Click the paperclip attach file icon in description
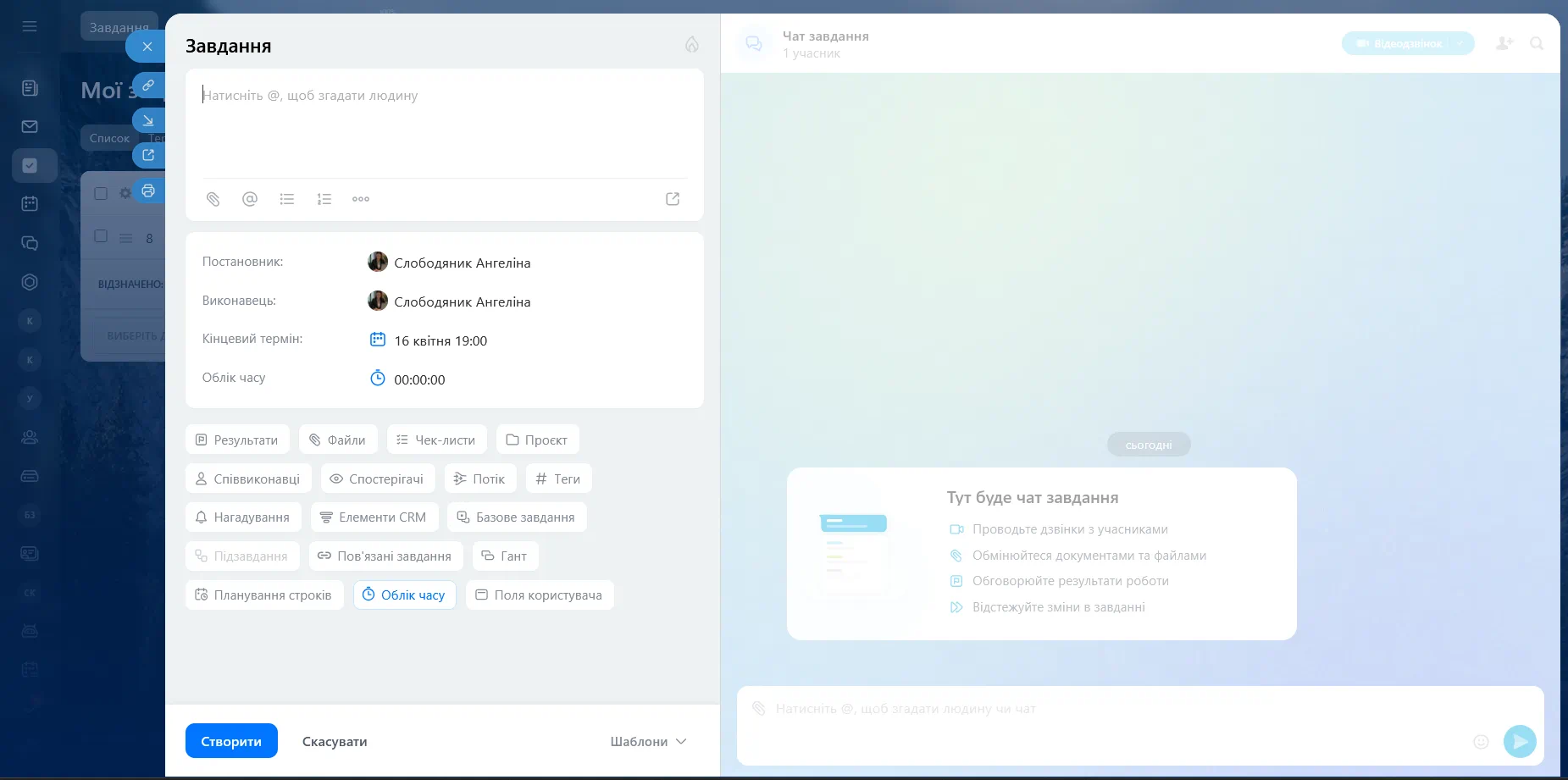The height and width of the screenshot is (780, 1568). pyautogui.click(x=213, y=199)
